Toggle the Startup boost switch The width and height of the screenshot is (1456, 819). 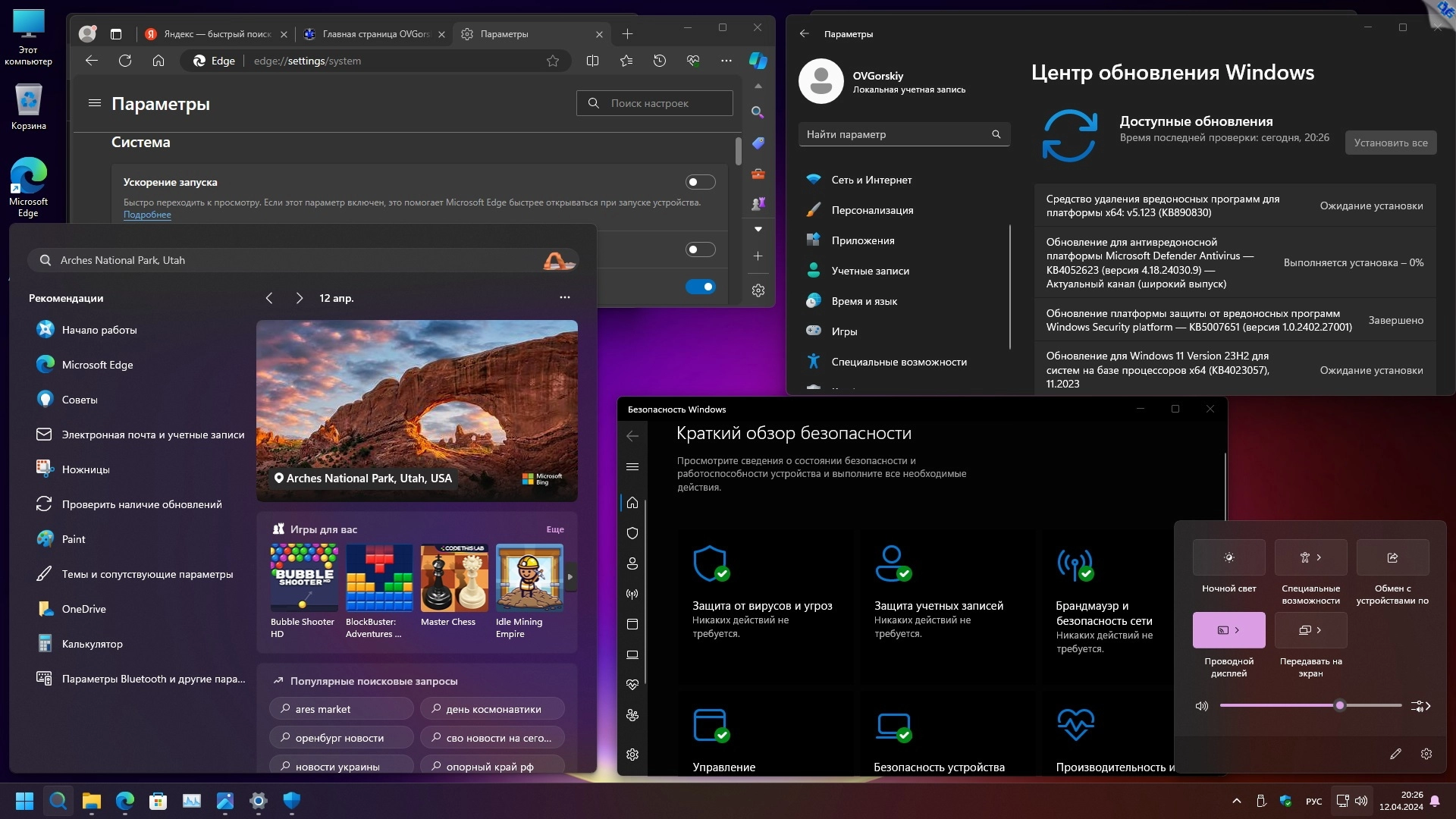pos(700,182)
